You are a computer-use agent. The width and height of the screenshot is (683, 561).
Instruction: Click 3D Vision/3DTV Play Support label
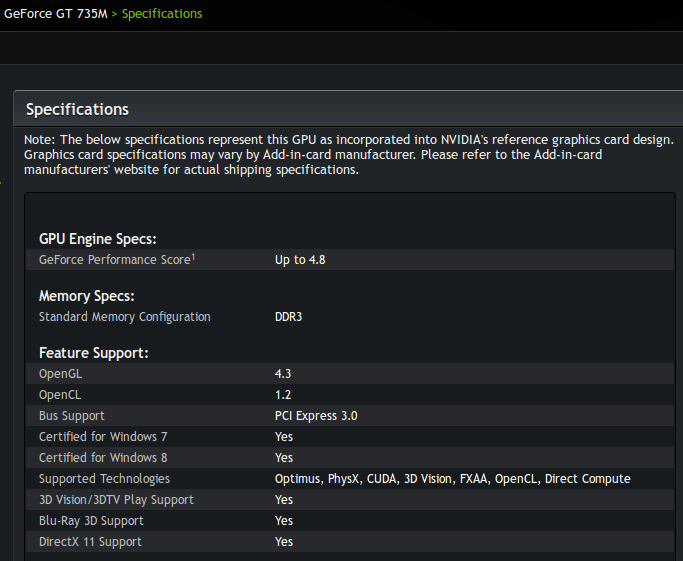point(116,500)
